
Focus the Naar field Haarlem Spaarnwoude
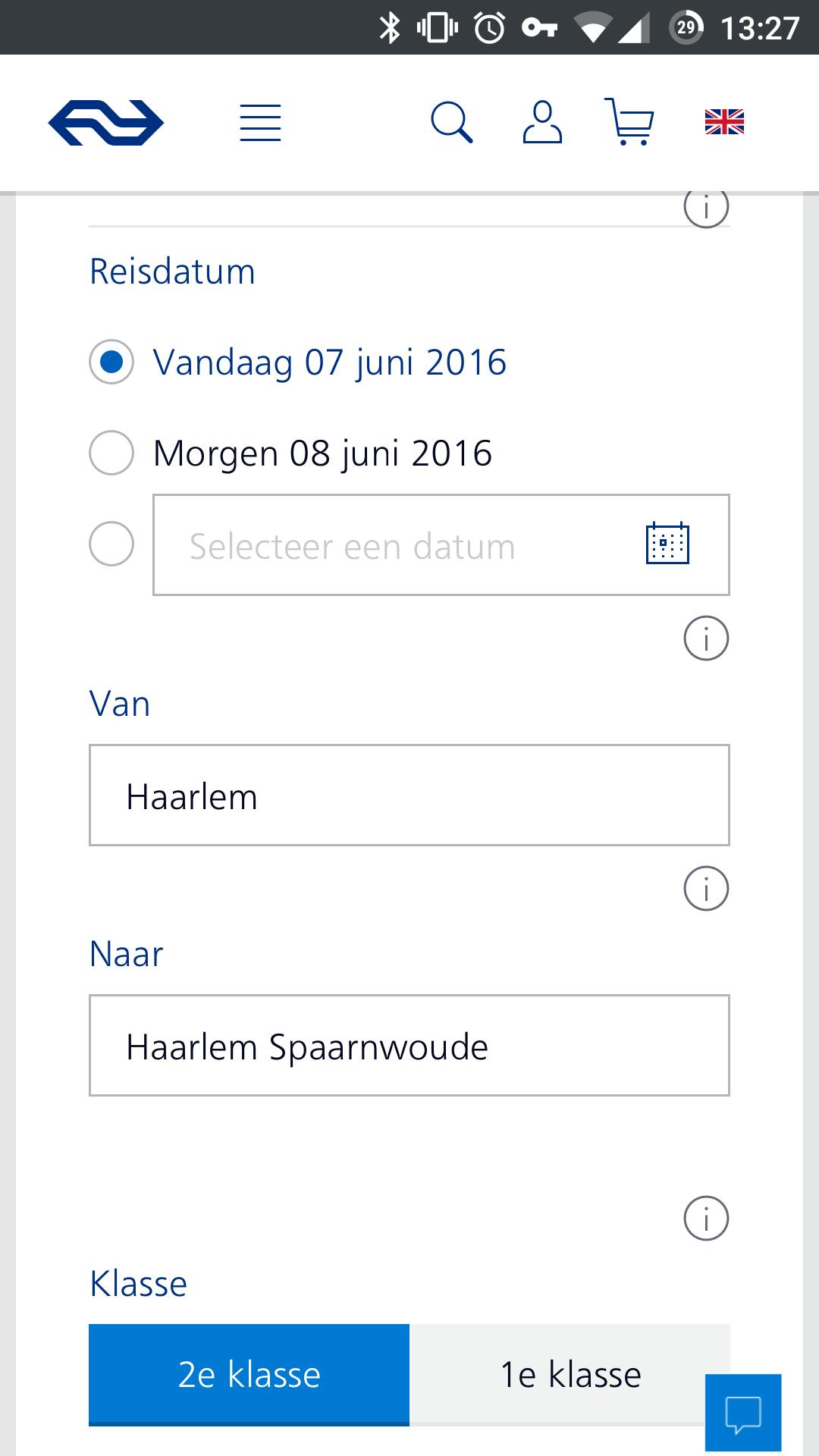click(409, 1046)
